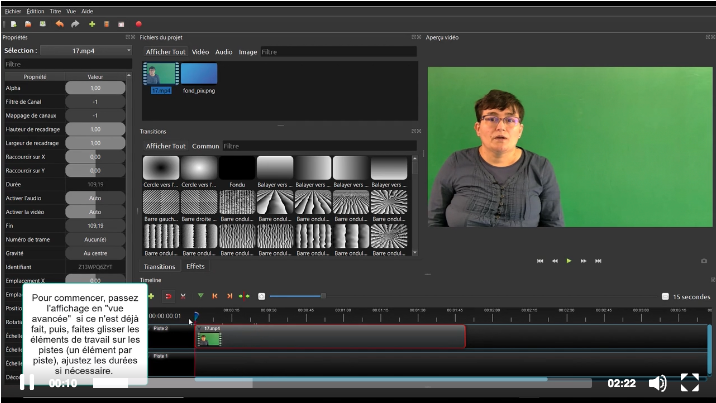Jump to the start of the preview
This screenshot has height=403, width=716.
pyautogui.click(x=540, y=261)
